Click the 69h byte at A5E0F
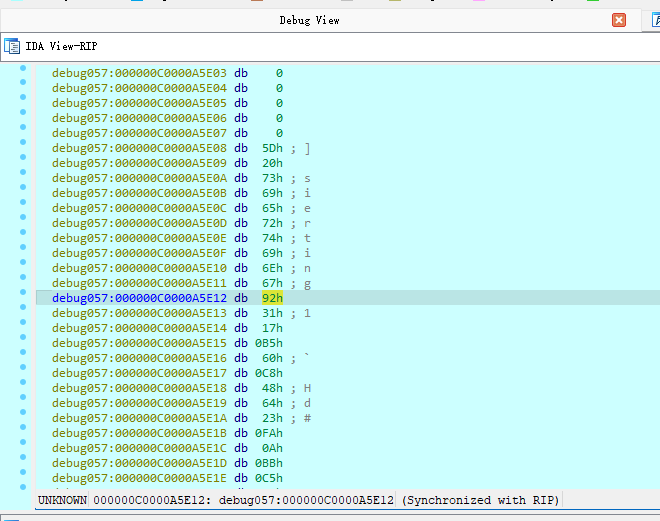The image size is (660, 521). click(x=272, y=253)
